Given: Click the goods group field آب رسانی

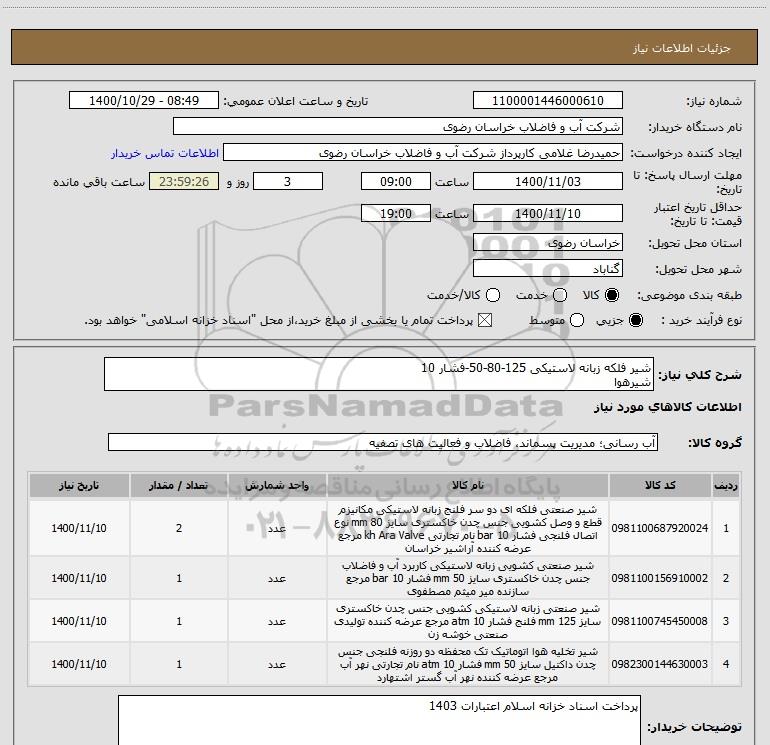Looking at the screenshot, I should pyautogui.click(x=383, y=442).
